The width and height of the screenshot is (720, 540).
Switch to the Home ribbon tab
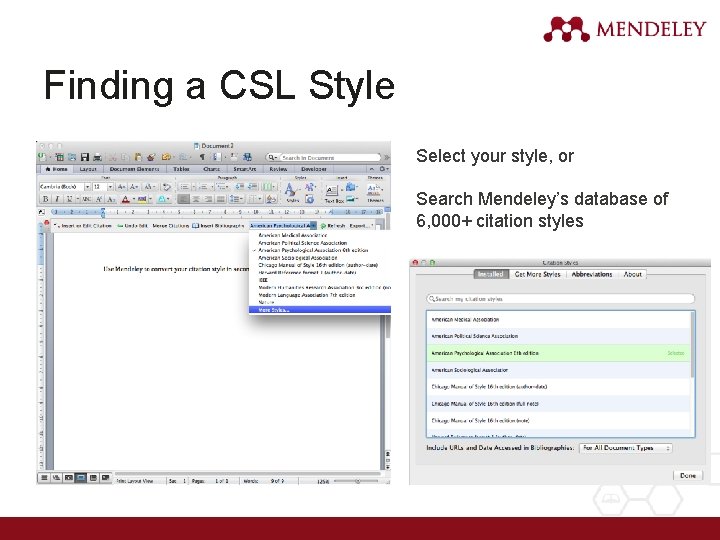tap(57, 169)
